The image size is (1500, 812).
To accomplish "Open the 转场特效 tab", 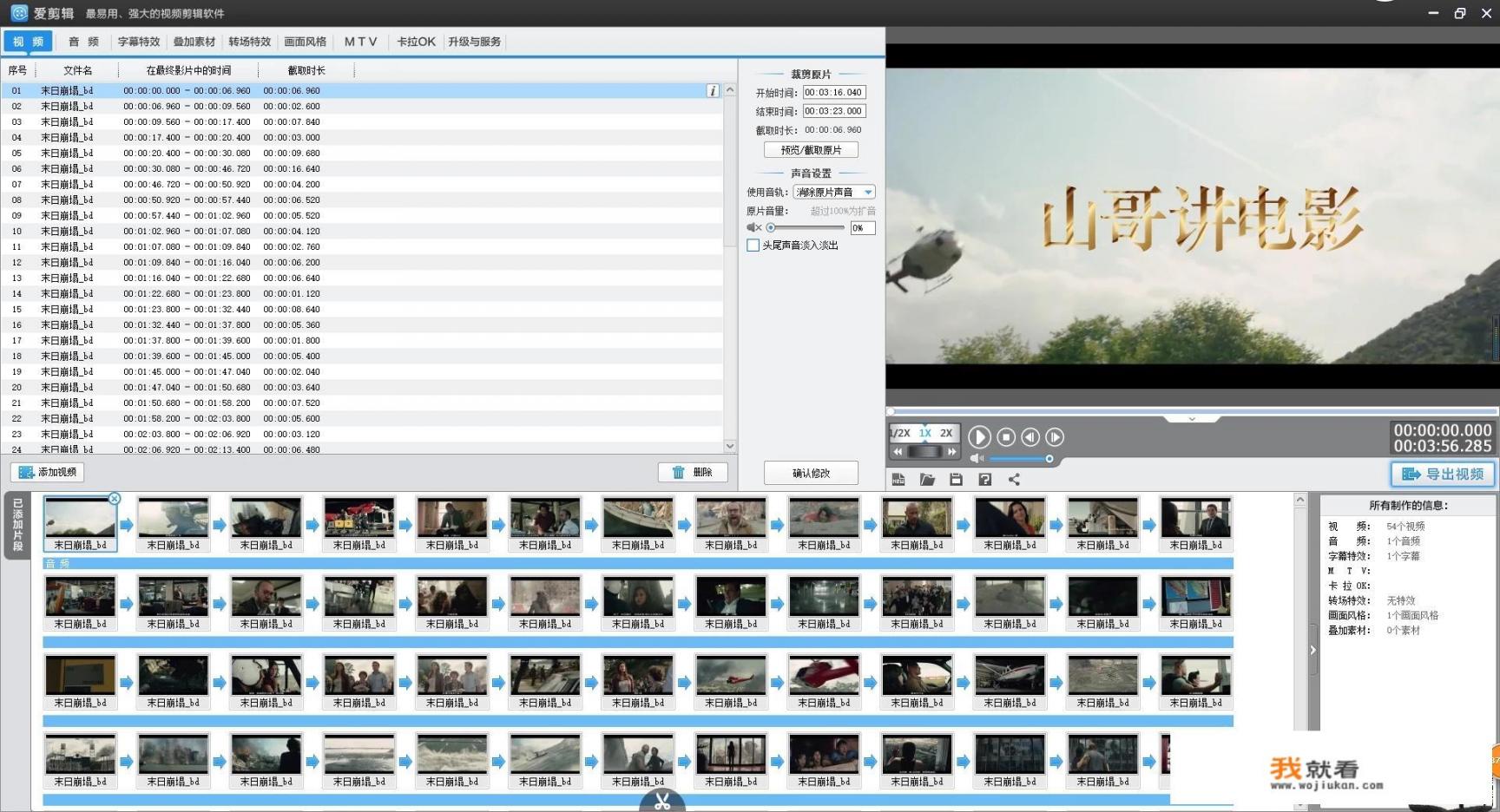I will point(250,42).
